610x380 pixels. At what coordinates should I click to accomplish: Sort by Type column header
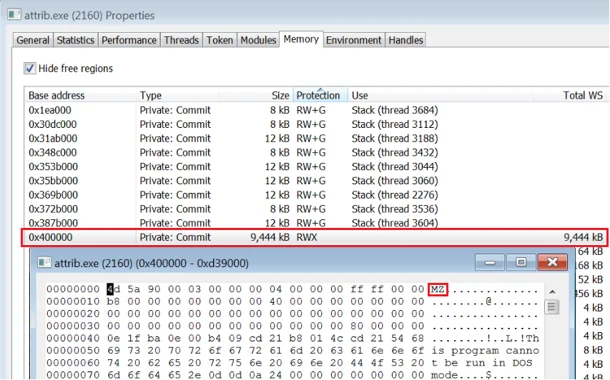[x=177, y=95]
